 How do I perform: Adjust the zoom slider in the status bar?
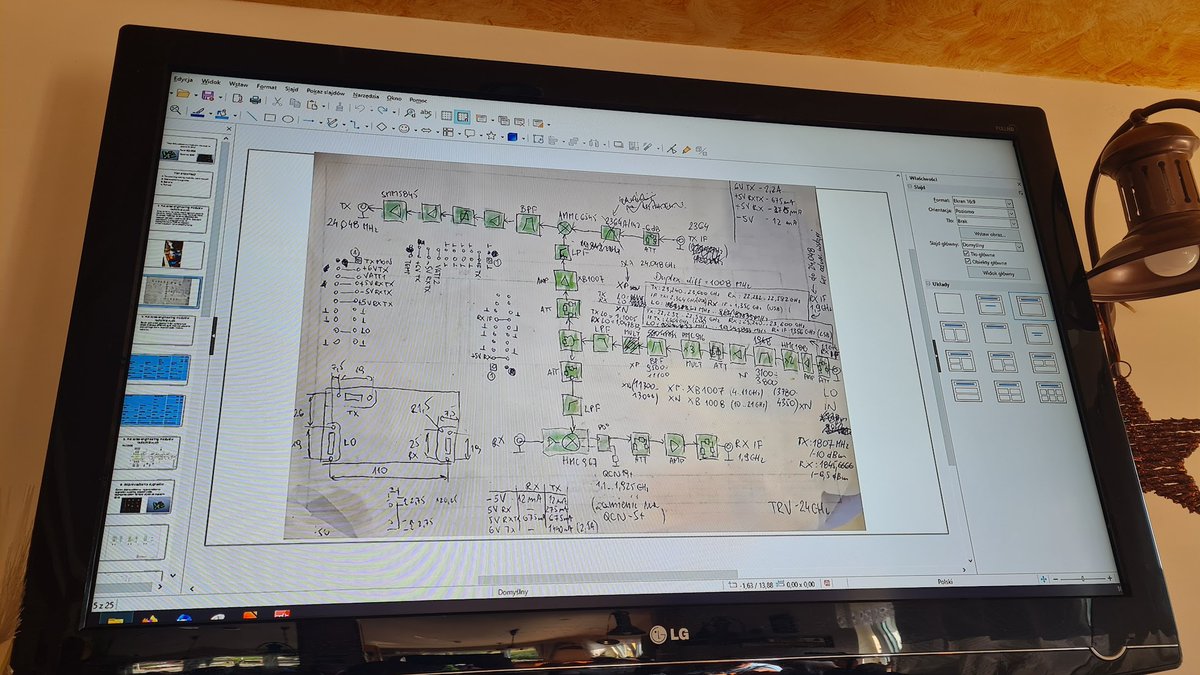[x=1083, y=578]
